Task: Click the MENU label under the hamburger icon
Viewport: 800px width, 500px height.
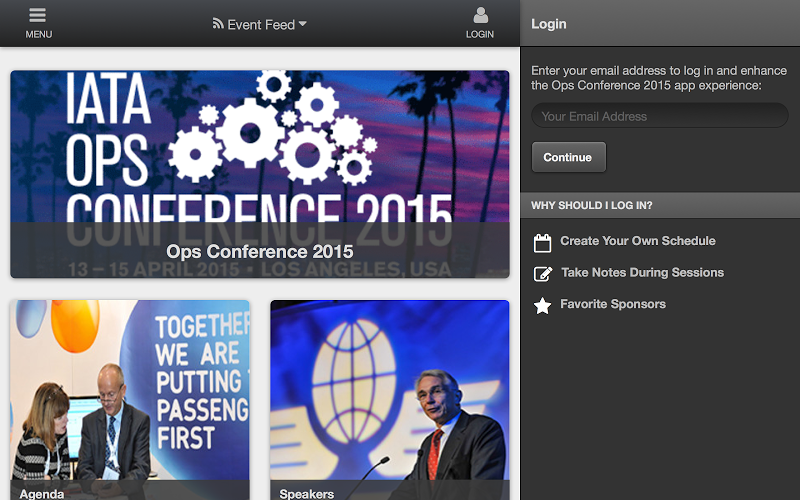Action: [39, 34]
